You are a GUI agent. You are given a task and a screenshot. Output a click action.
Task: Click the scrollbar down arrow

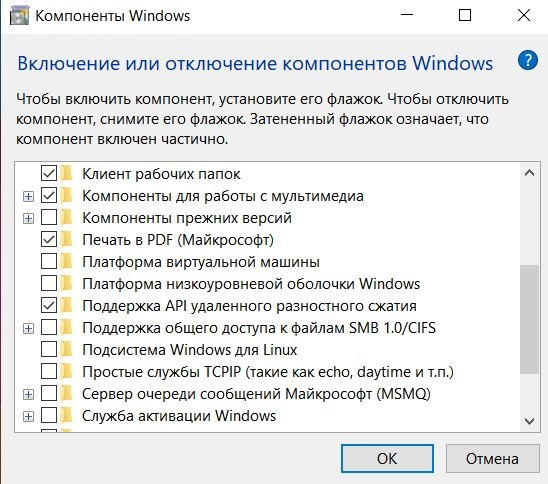tap(529, 421)
